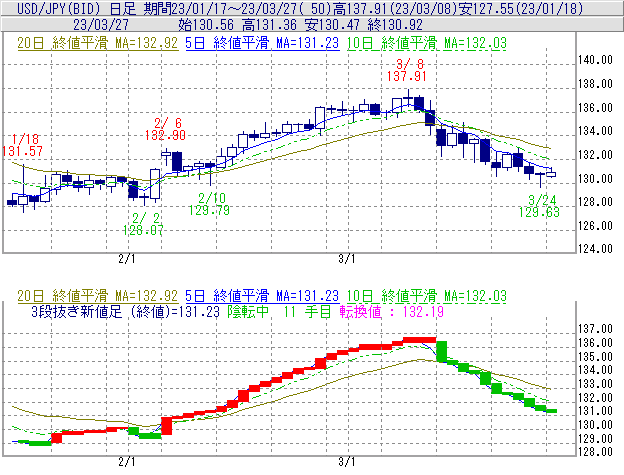Screen dimensions: 624x475
Task: Click the 140.00 price axis label
Action: (x=595, y=60)
